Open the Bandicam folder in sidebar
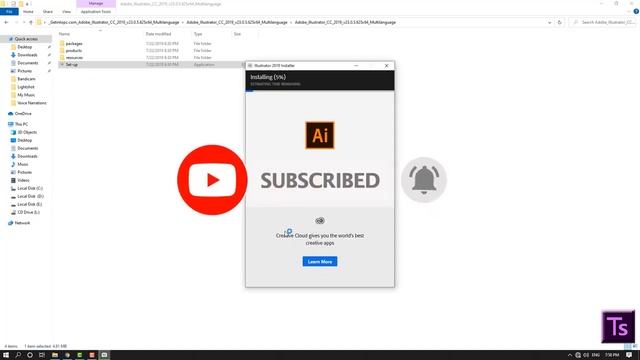 (26, 79)
